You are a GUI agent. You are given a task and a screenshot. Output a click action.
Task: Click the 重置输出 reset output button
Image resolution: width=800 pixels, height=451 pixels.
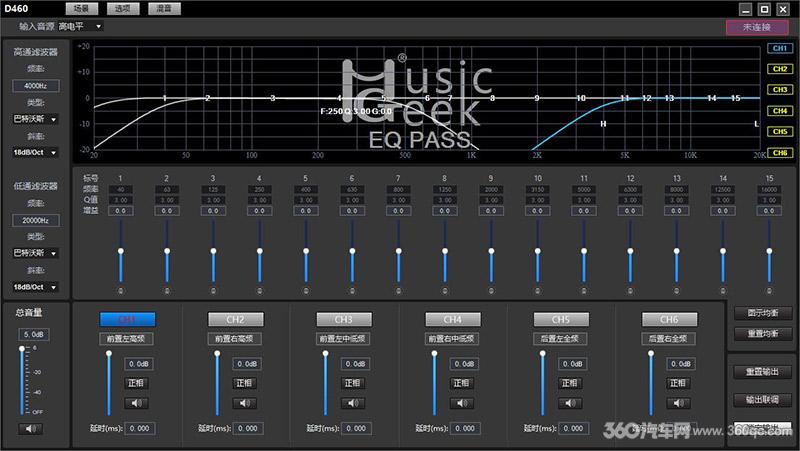tap(763, 372)
